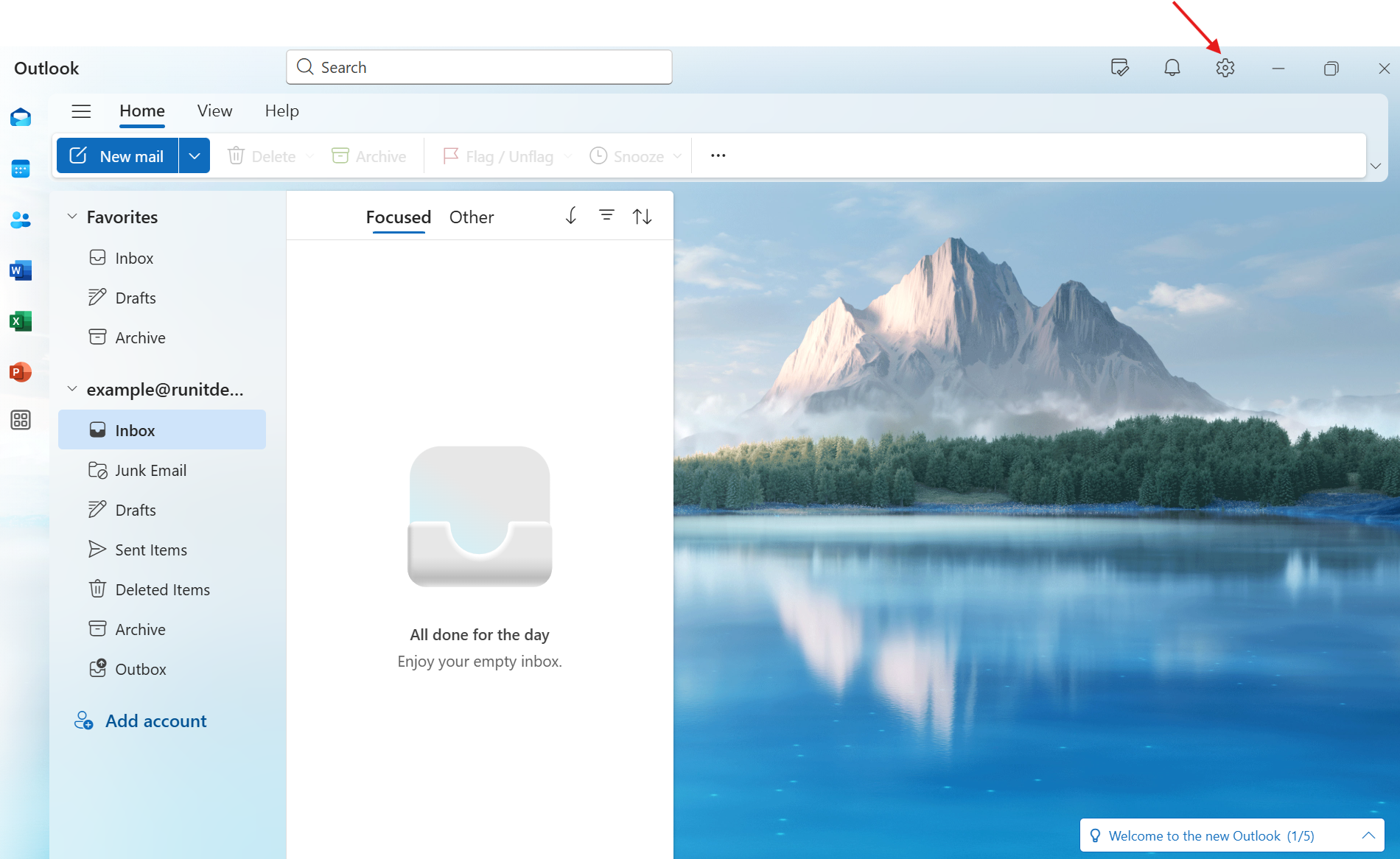
Task: Switch to the Other inbox
Action: 471,217
